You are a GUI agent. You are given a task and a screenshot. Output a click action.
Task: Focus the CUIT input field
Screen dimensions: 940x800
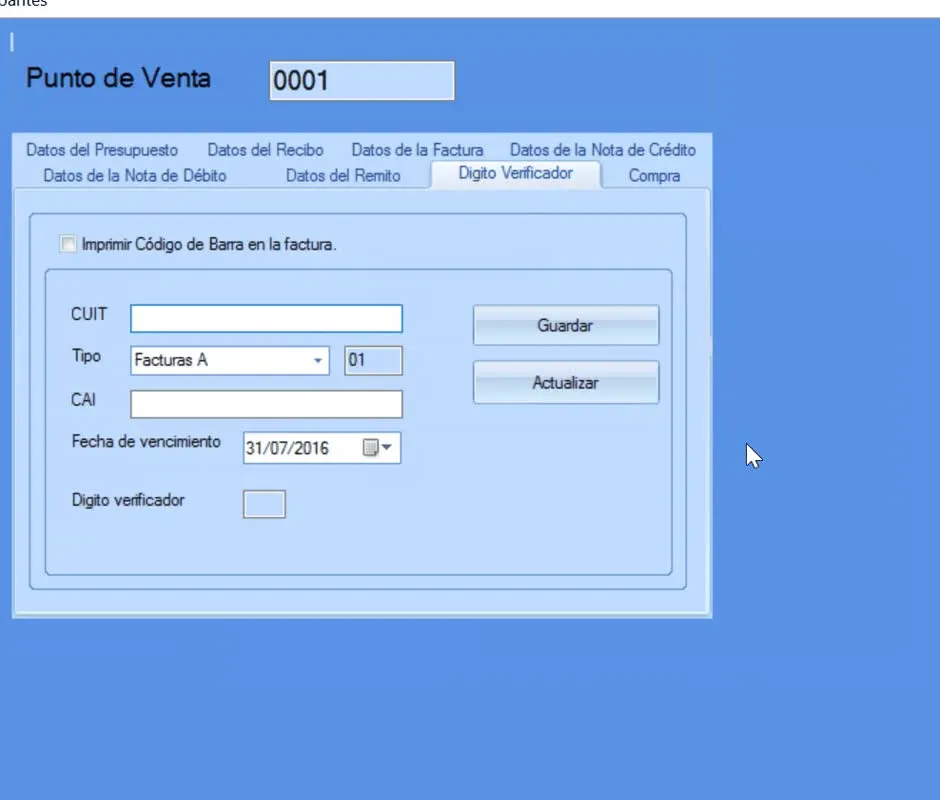[266, 318]
